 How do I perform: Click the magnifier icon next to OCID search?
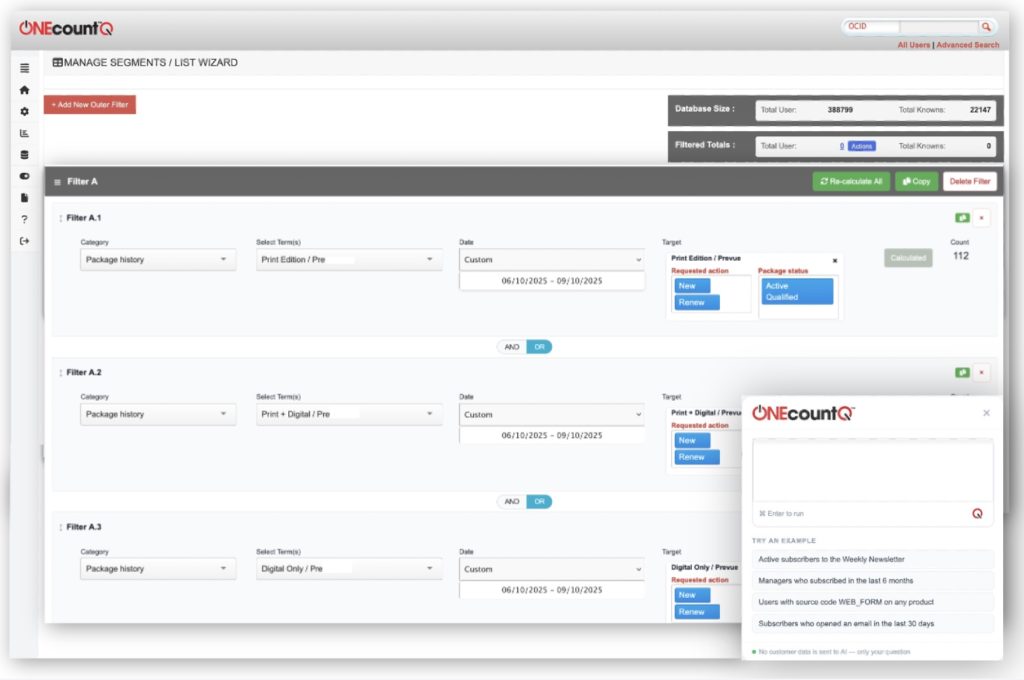(985, 26)
